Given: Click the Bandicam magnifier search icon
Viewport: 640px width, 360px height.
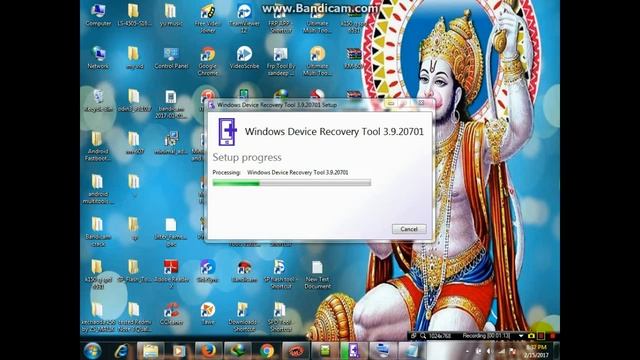Looking at the screenshot, I should click(x=423, y=336).
